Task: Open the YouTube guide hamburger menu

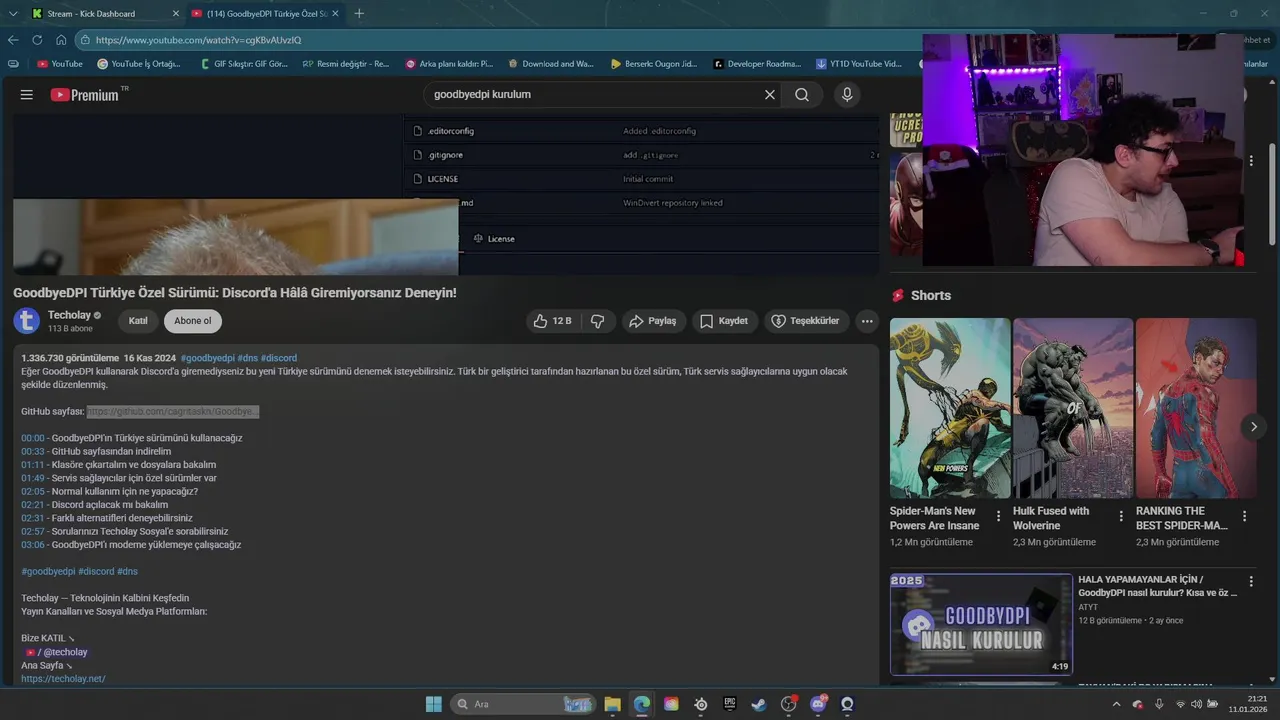Action: click(27, 95)
